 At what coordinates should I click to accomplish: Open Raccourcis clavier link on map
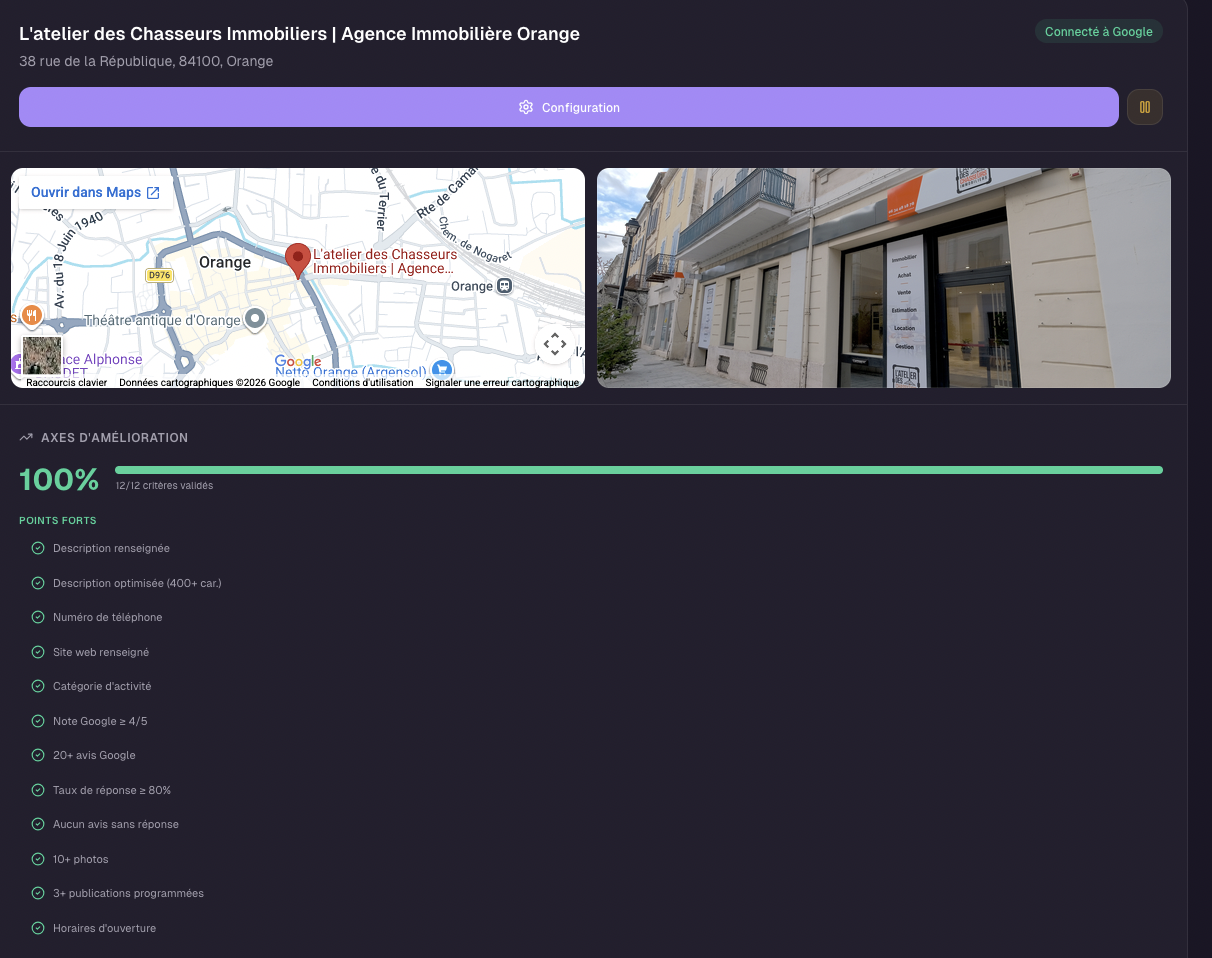pyautogui.click(x=66, y=382)
